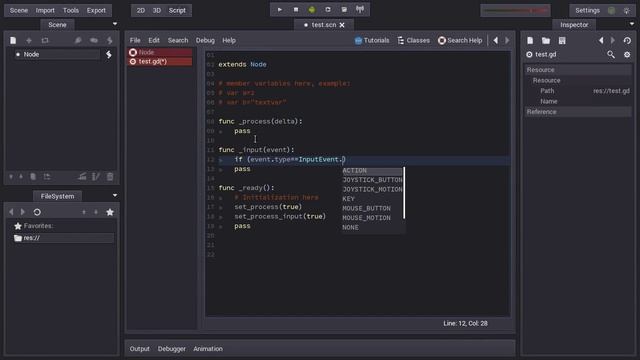Choose KEY from autocomplete list
The image size is (640, 360).
tap(348, 199)
